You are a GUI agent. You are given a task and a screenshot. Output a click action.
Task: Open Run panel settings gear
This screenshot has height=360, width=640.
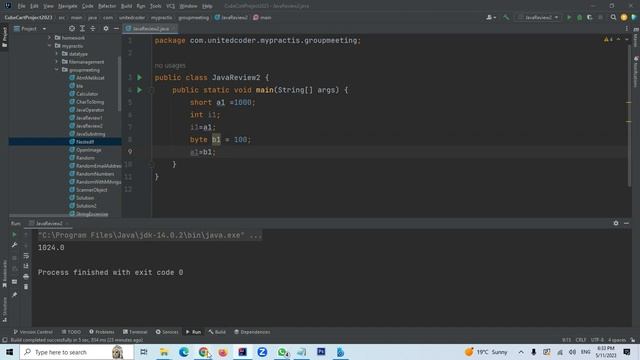click(x=616, y=223)
